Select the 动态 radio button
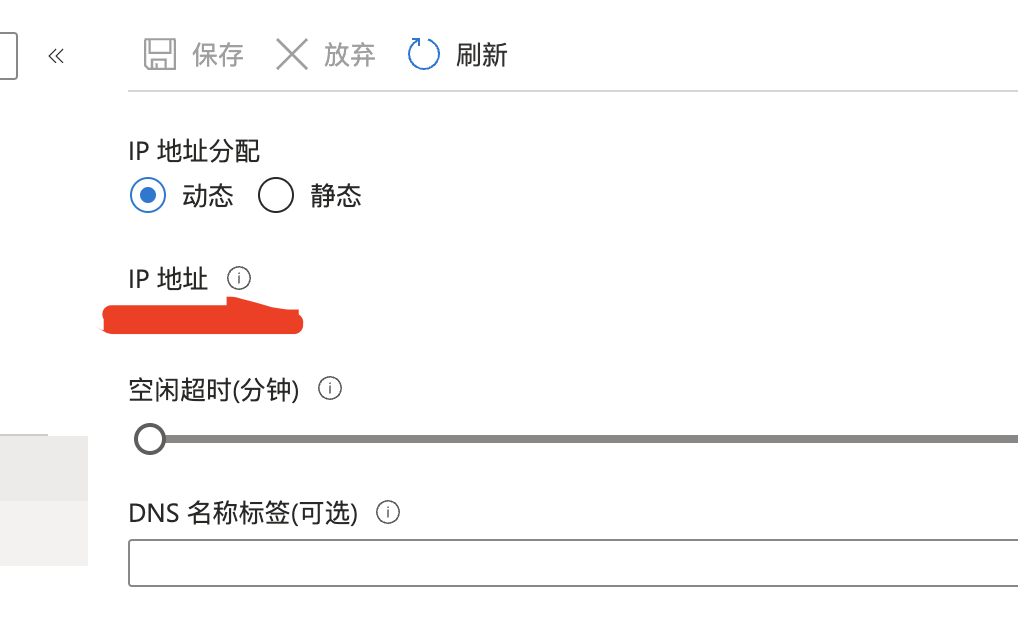 (x=148, y=195)
